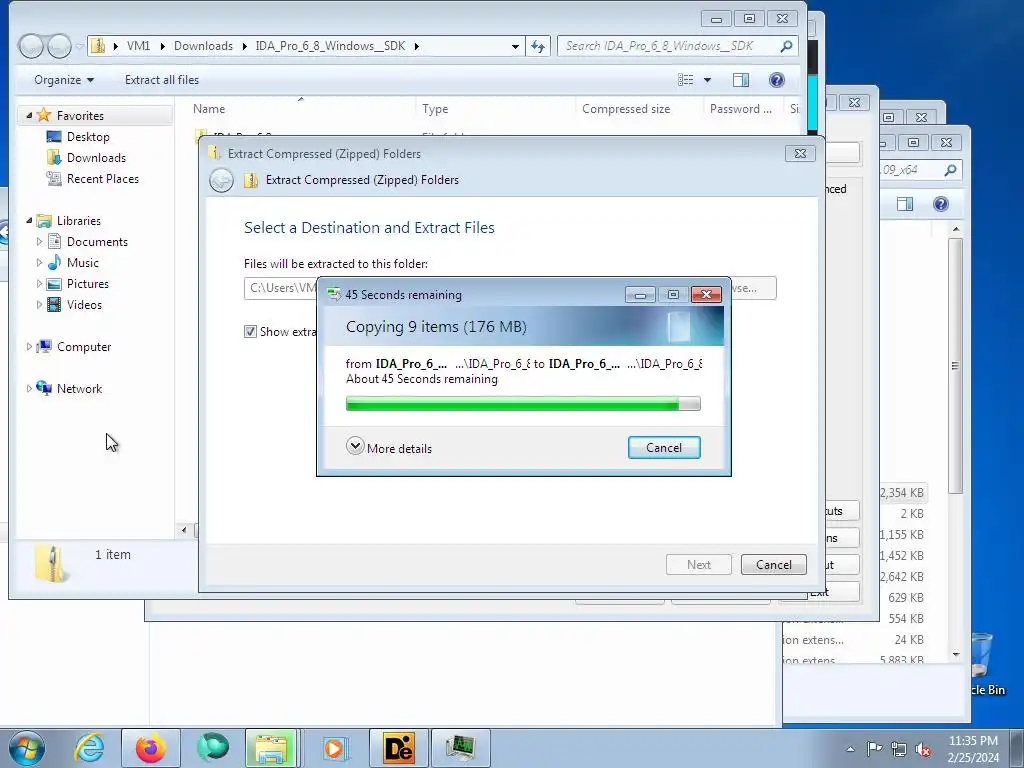1024x768 pixels.
Task: Select Computer in navigation pane
Action: (84, 347)
